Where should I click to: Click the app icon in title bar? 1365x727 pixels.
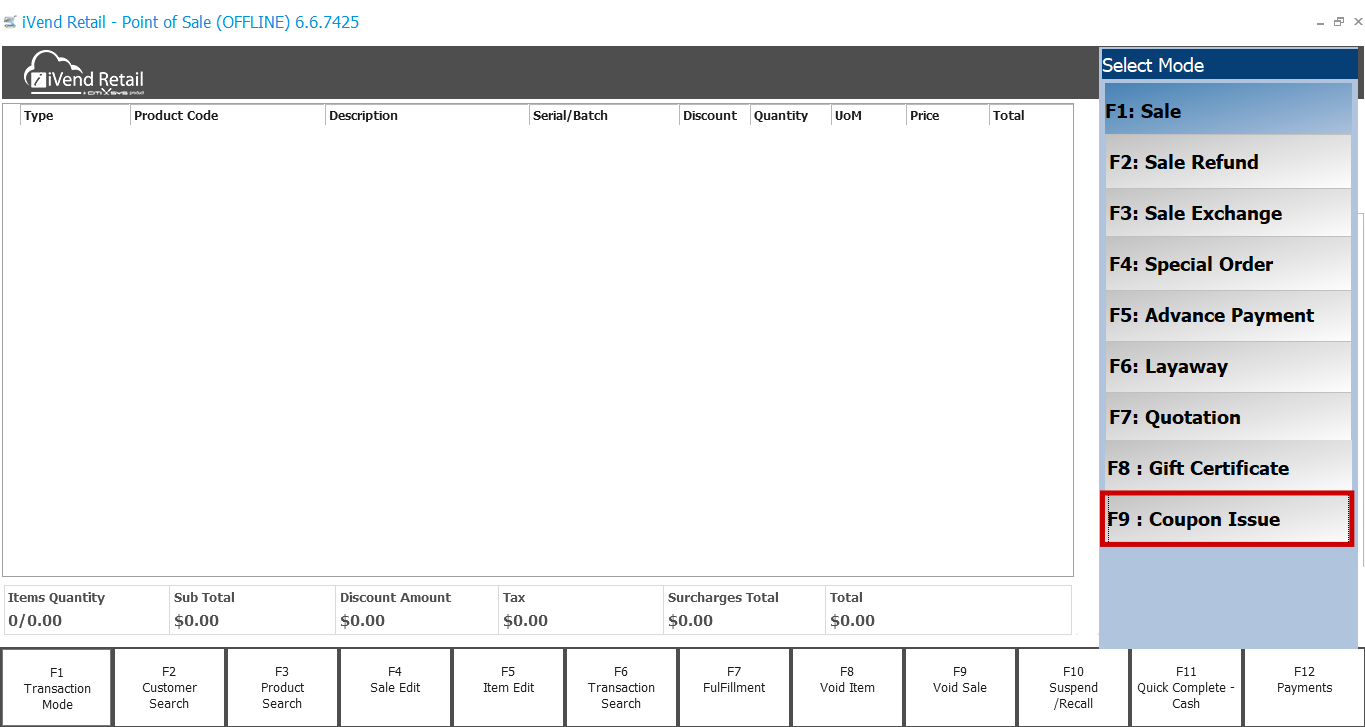pos(10,22)
